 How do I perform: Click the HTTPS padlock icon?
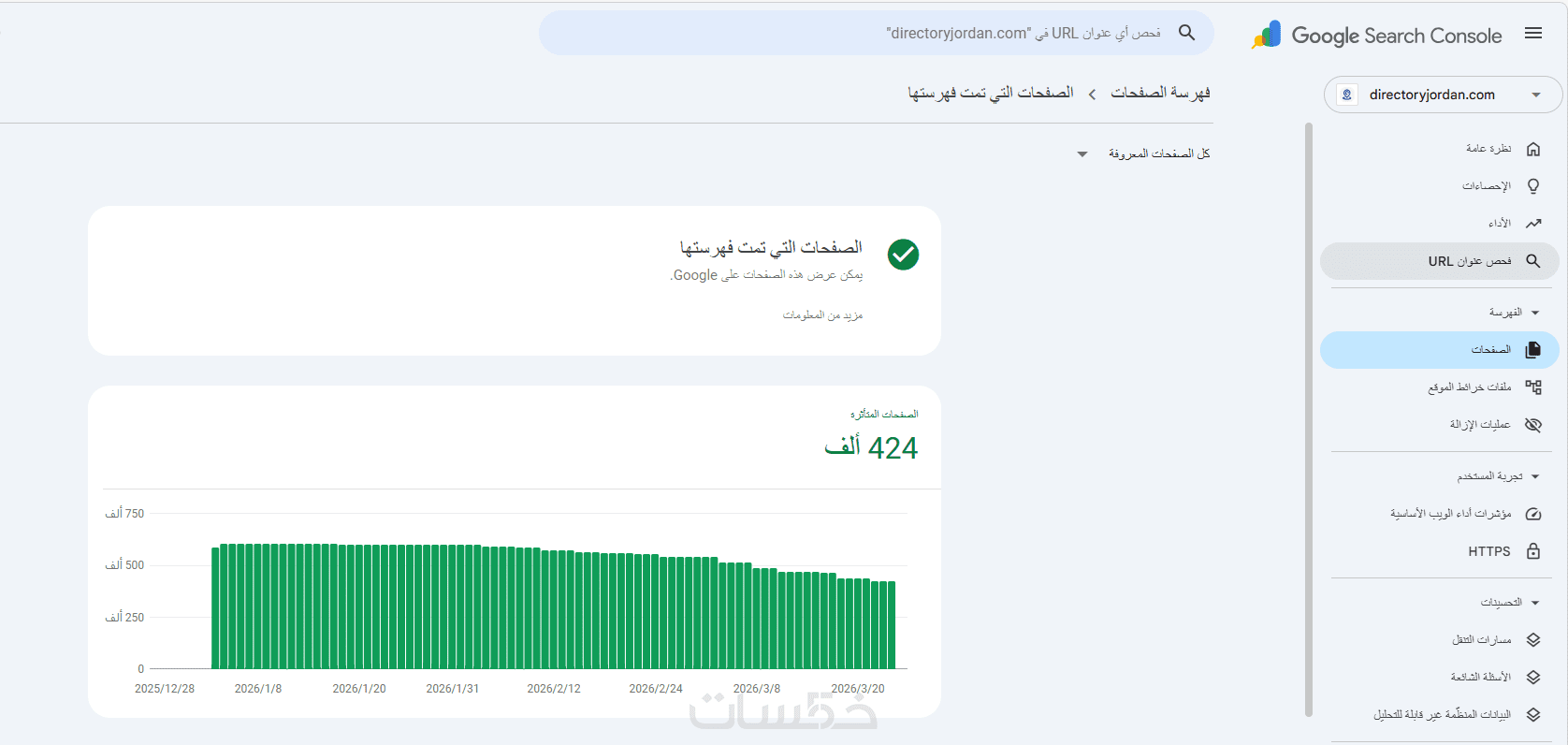click(x=1532, y=551)
